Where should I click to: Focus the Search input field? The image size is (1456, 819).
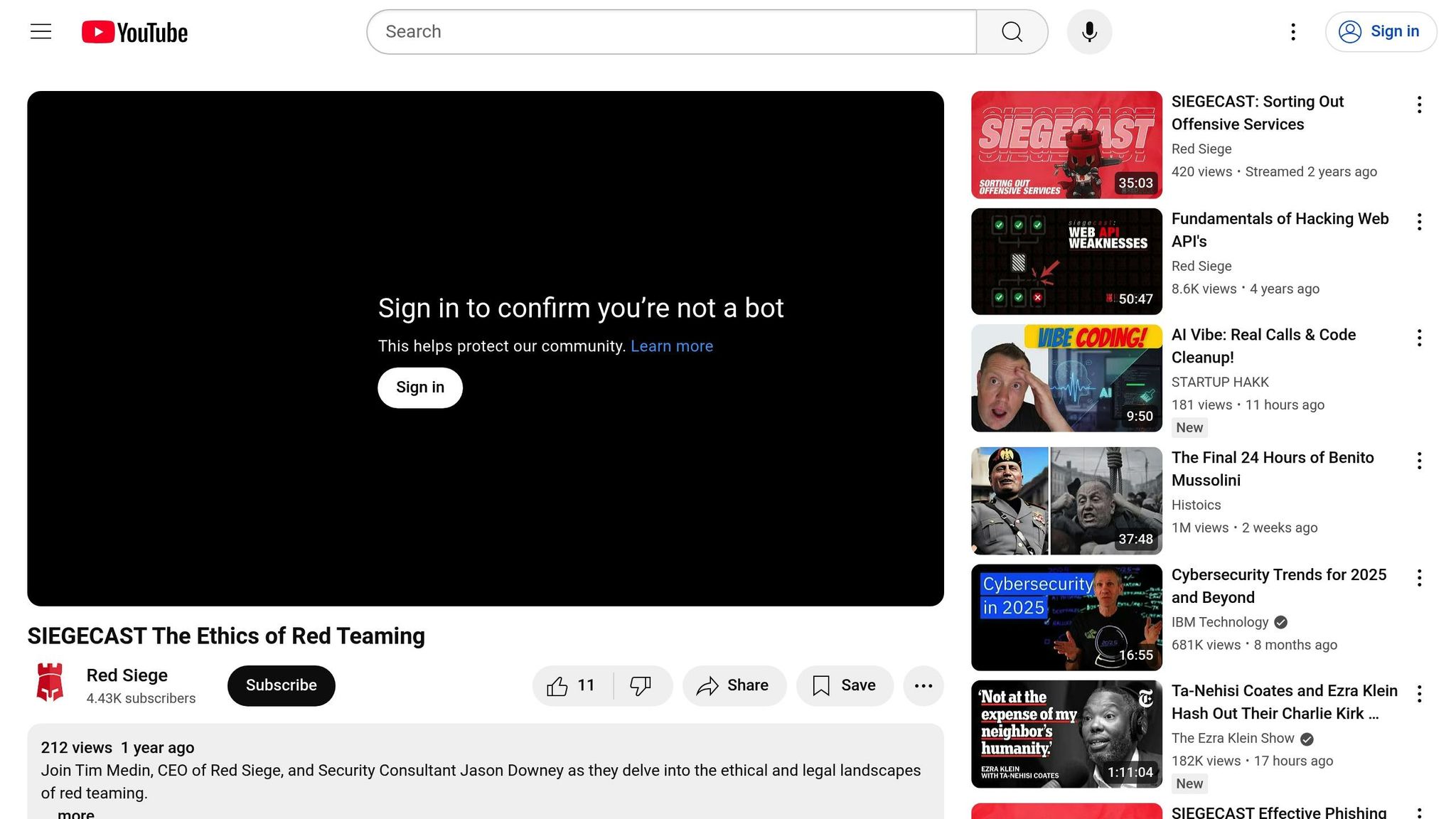click(x=671, y=32)
